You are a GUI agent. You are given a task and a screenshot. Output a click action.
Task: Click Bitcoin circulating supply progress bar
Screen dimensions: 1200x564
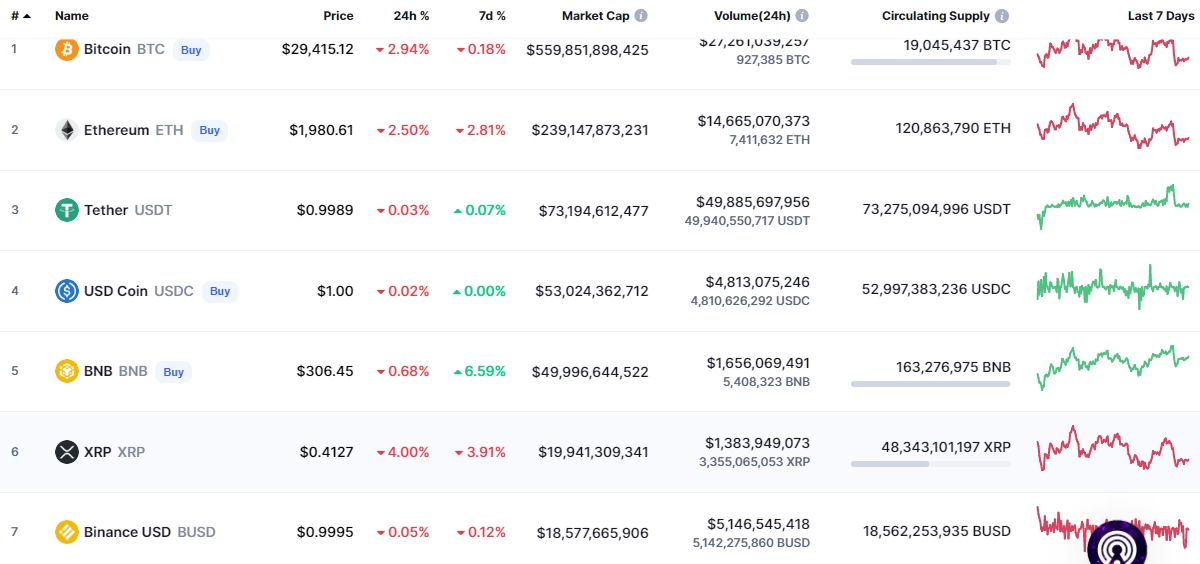(931, 62)
